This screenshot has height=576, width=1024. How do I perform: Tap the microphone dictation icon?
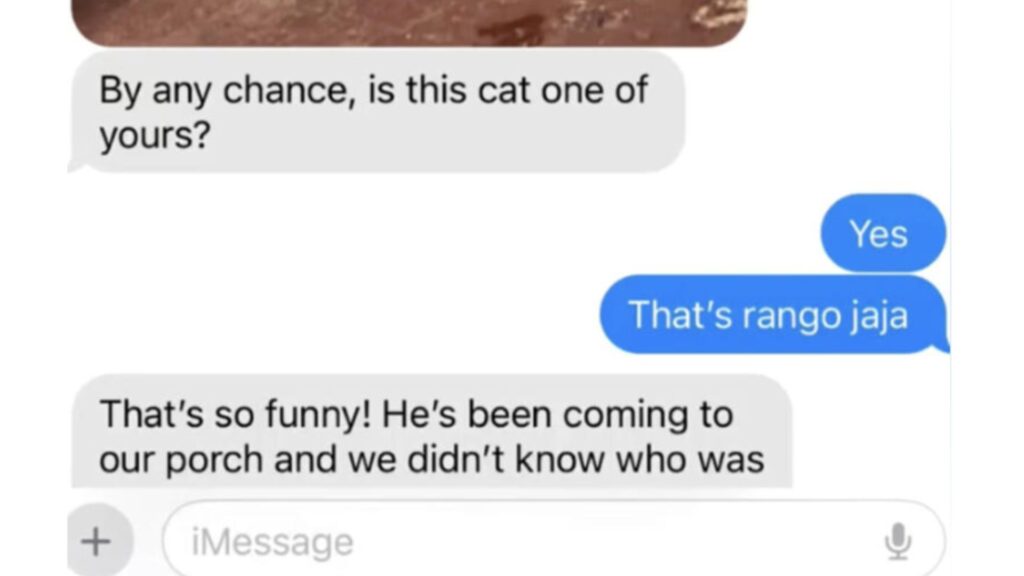click(x=898, y=541)
